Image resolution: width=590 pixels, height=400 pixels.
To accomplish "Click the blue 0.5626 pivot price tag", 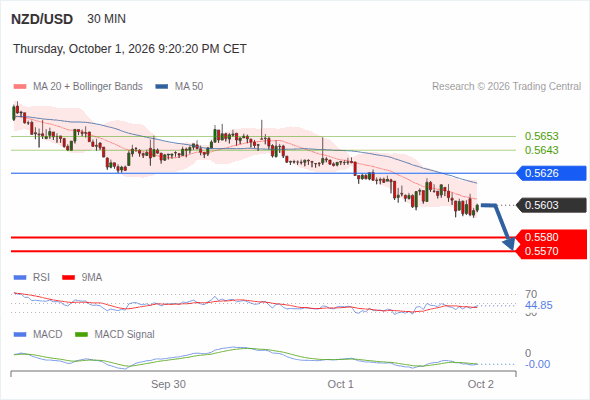I will tap(552, 173).
